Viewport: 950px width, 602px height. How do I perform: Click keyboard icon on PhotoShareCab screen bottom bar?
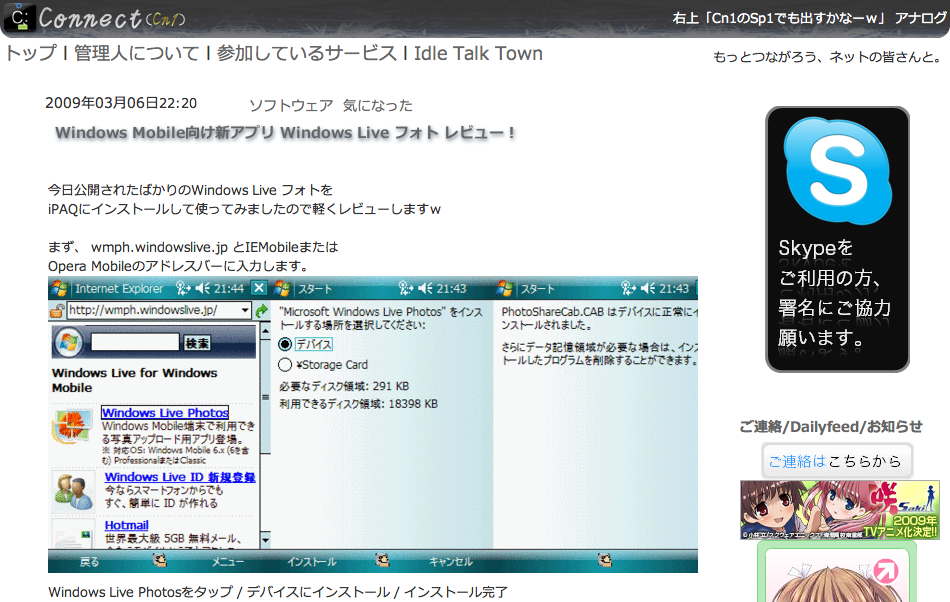pyautogui.click(x=605, y=560)
